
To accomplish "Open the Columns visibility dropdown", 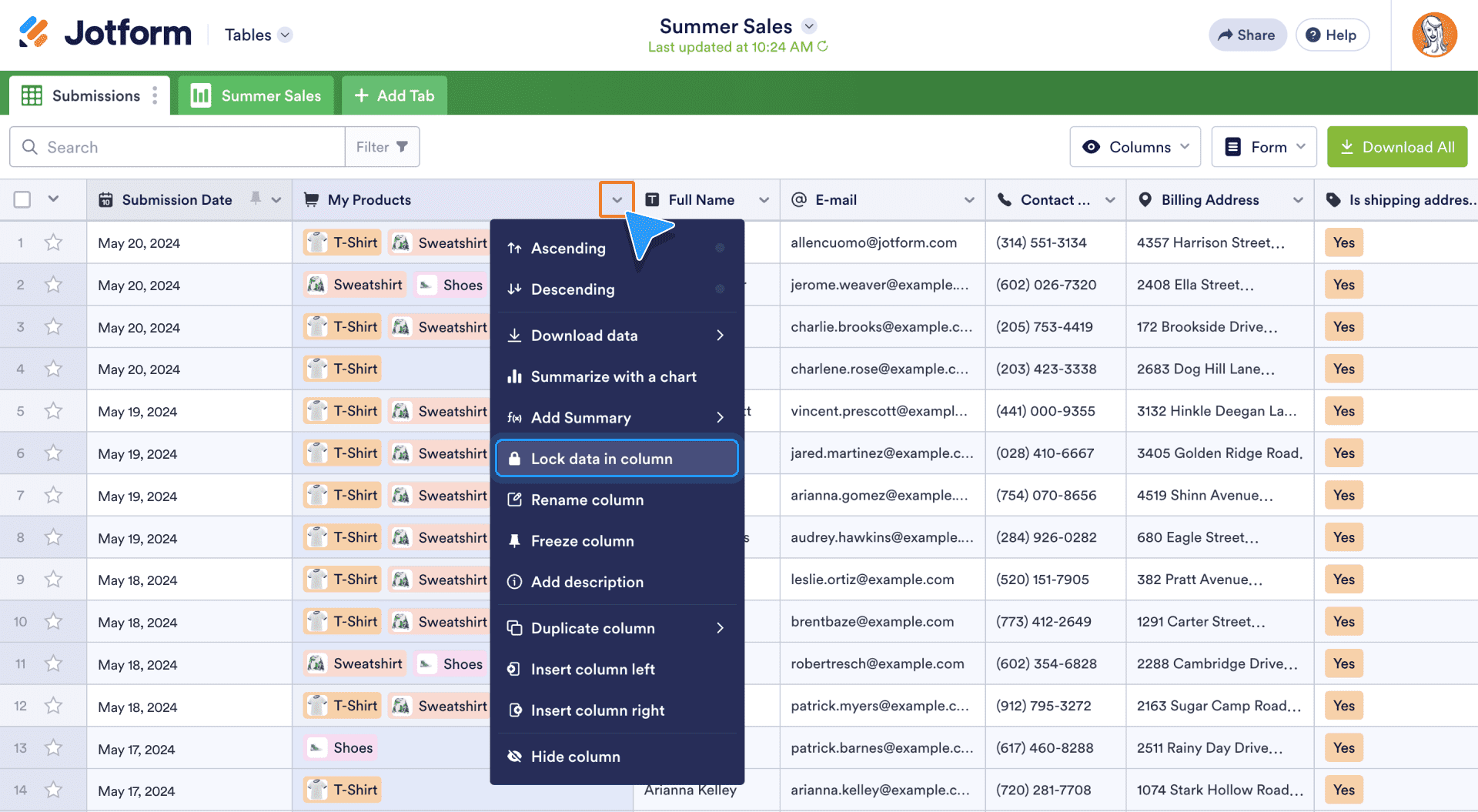I will coord(1135,147).
